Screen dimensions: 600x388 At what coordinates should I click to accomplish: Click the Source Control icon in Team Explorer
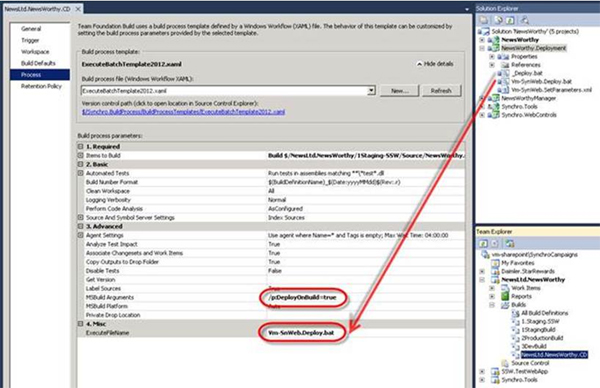[505, 363]
